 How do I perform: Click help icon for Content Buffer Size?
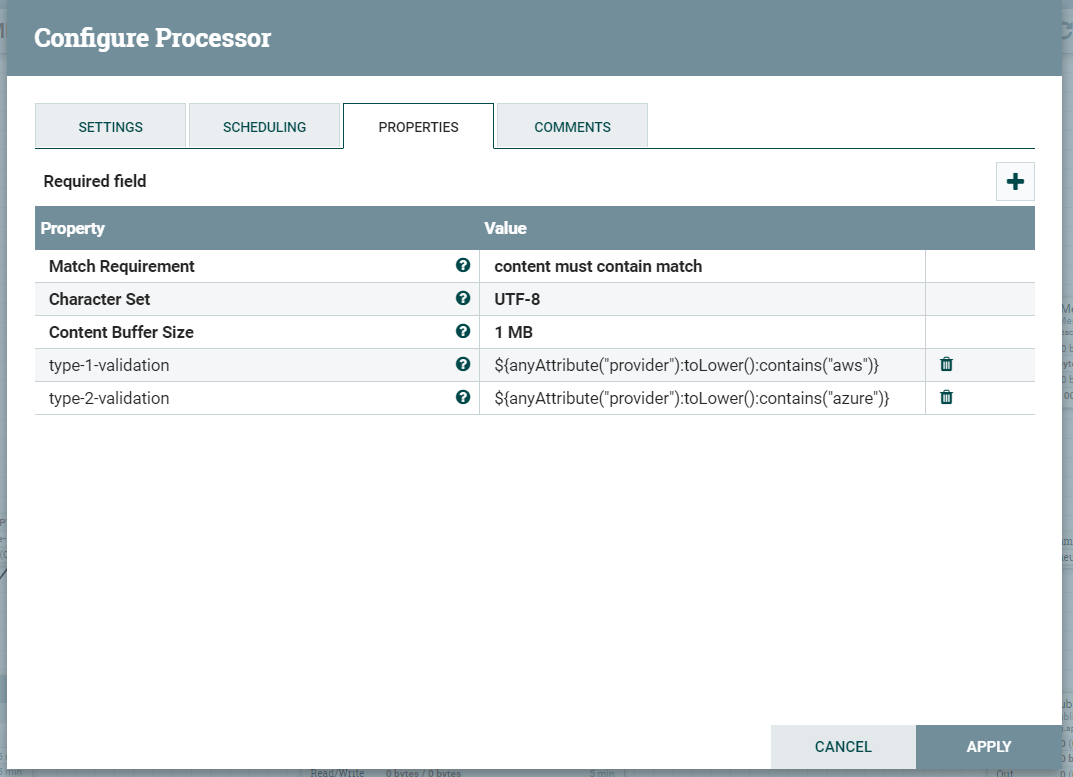pyautogui.click(x=462, y=332)
